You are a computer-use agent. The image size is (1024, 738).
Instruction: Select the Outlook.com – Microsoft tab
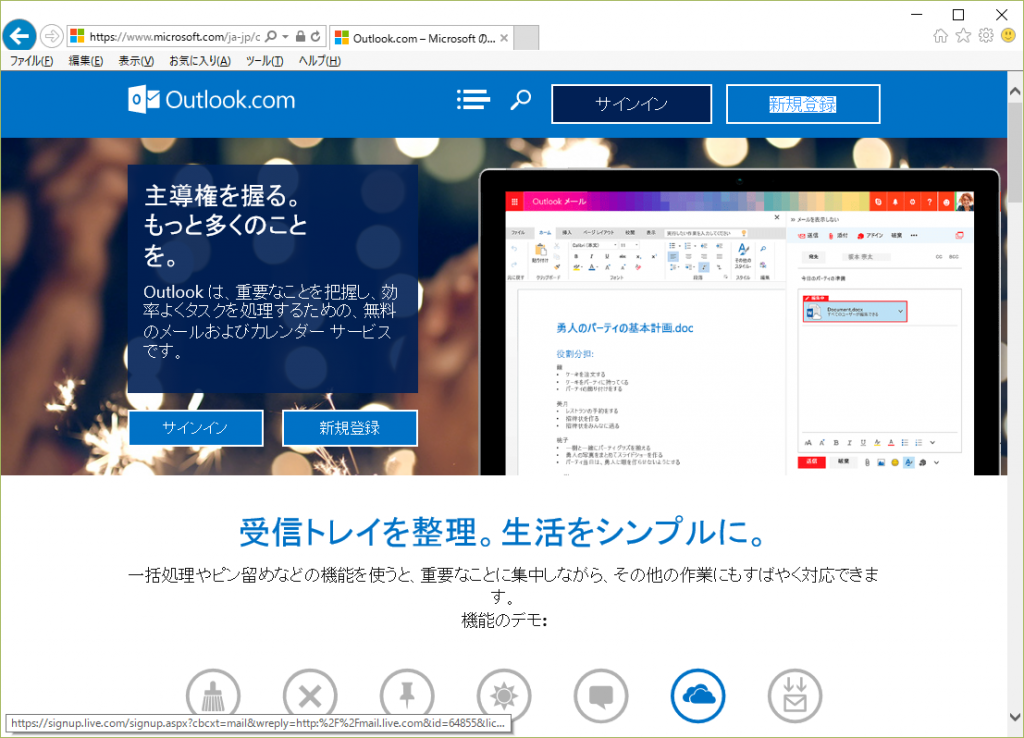tap(421, 38)
